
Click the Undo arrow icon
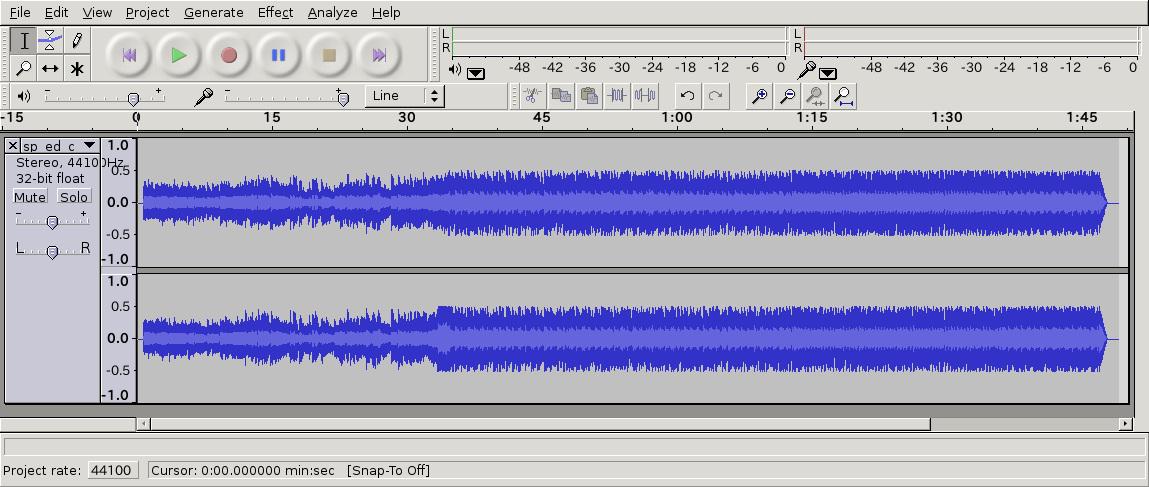point(687,96)
